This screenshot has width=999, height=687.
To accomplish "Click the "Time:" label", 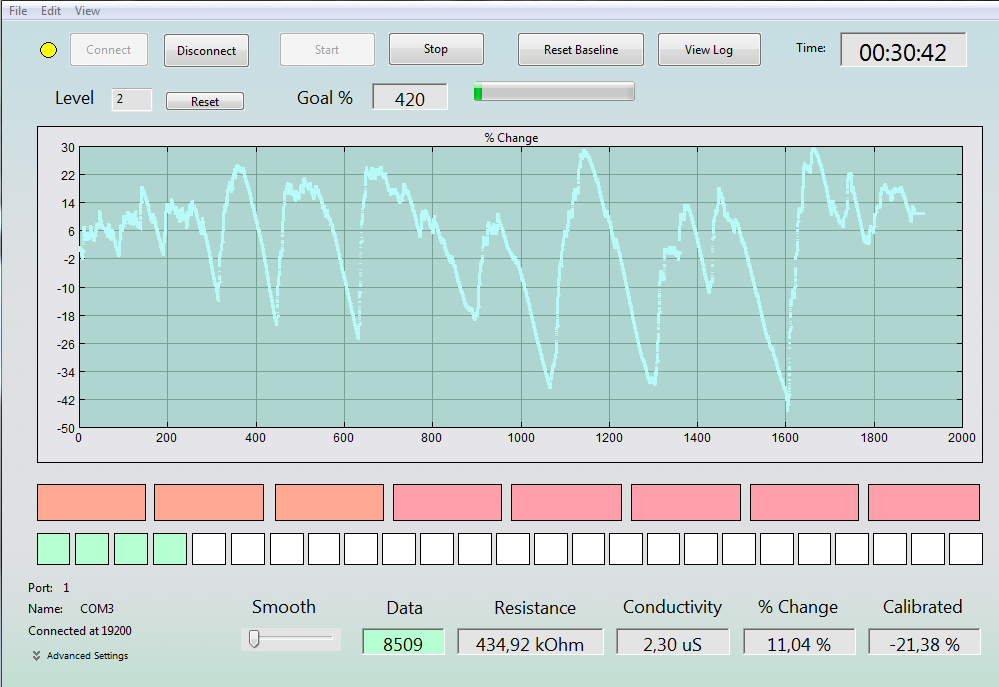I will pyautogui.click(x=811, y=48).
